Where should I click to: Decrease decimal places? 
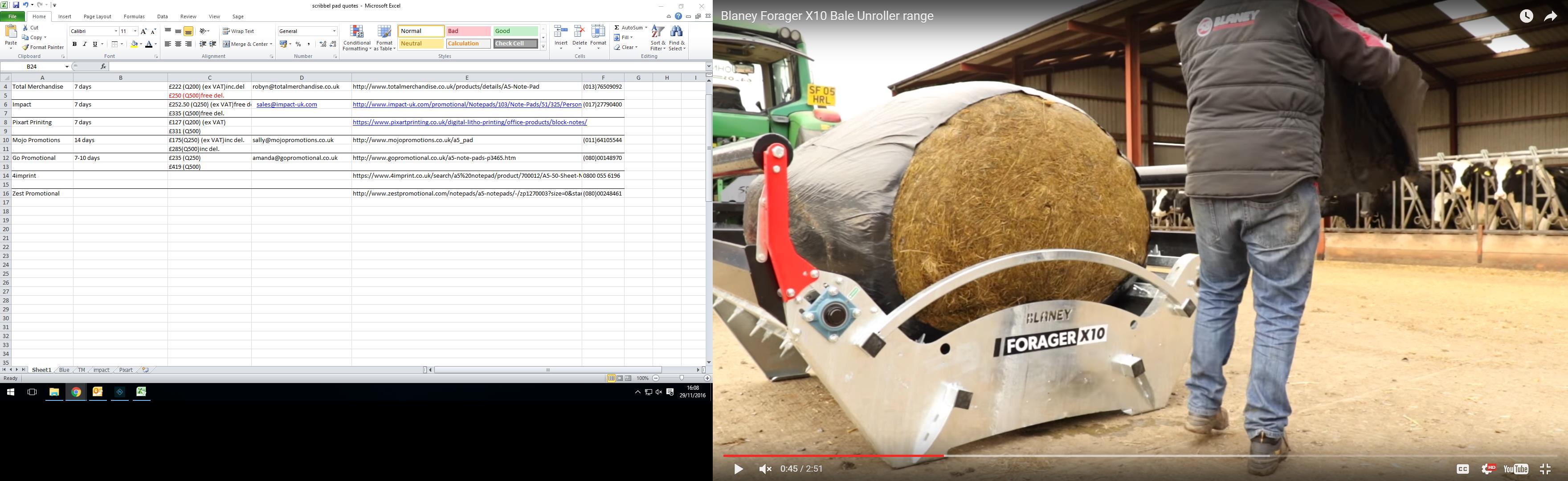coord(333,44)
